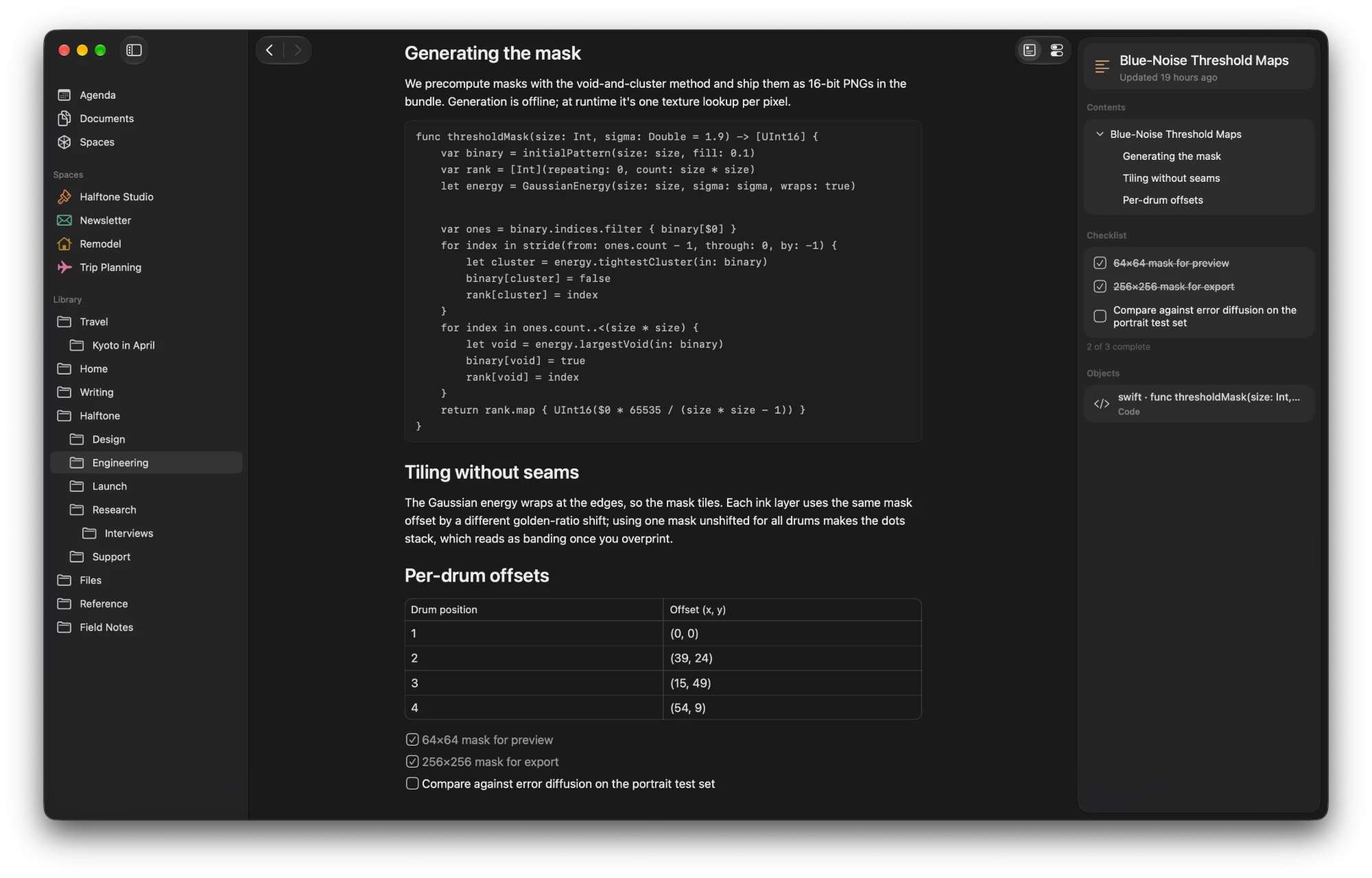Open the Design folder
This screenshot has height=878, width=1372.
[146, 439]
